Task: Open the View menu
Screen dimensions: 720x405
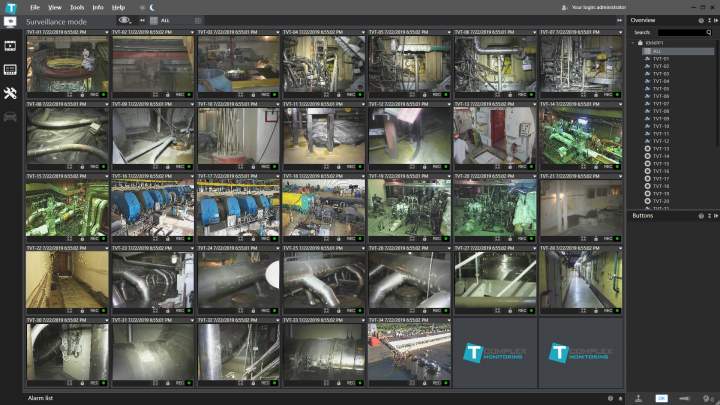Action: [55, 7]
